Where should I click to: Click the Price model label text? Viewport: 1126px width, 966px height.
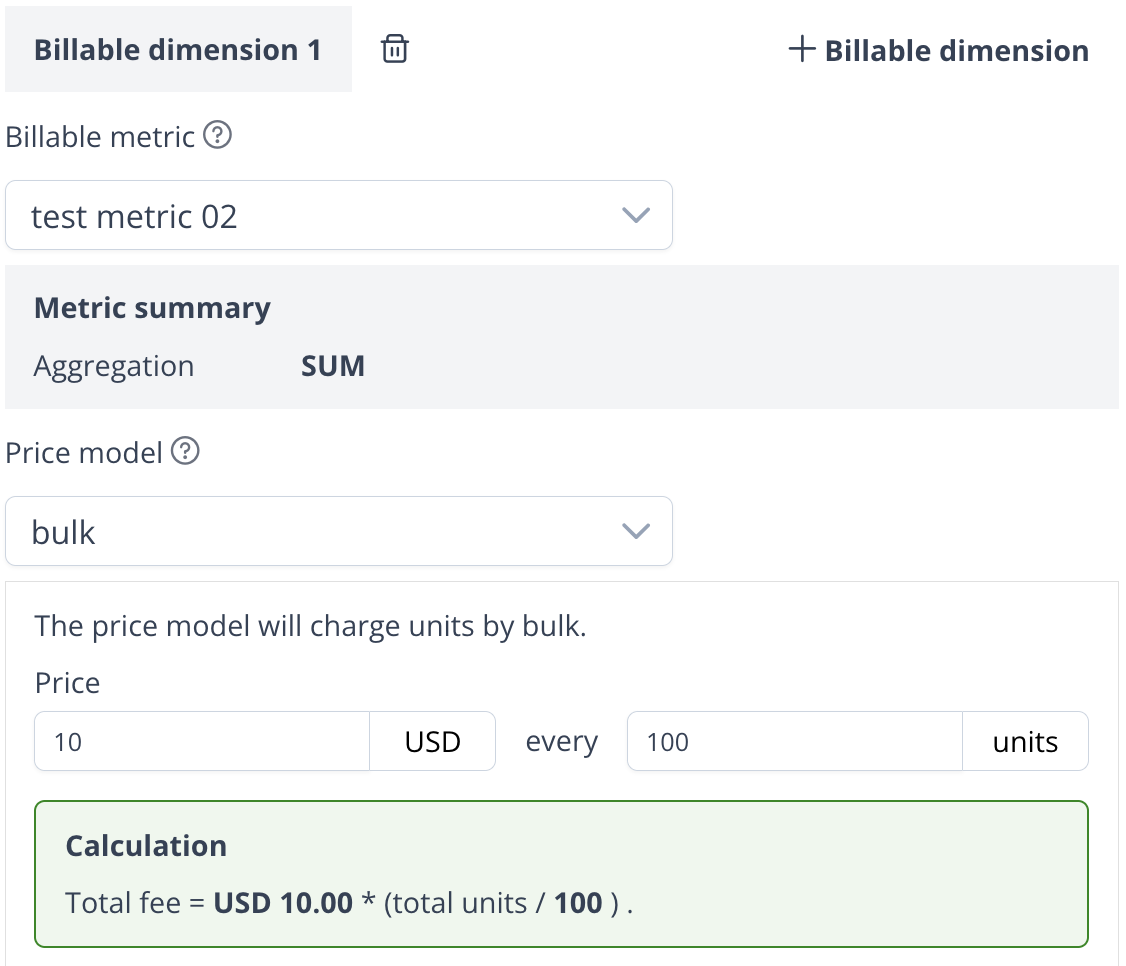(84, 453)
